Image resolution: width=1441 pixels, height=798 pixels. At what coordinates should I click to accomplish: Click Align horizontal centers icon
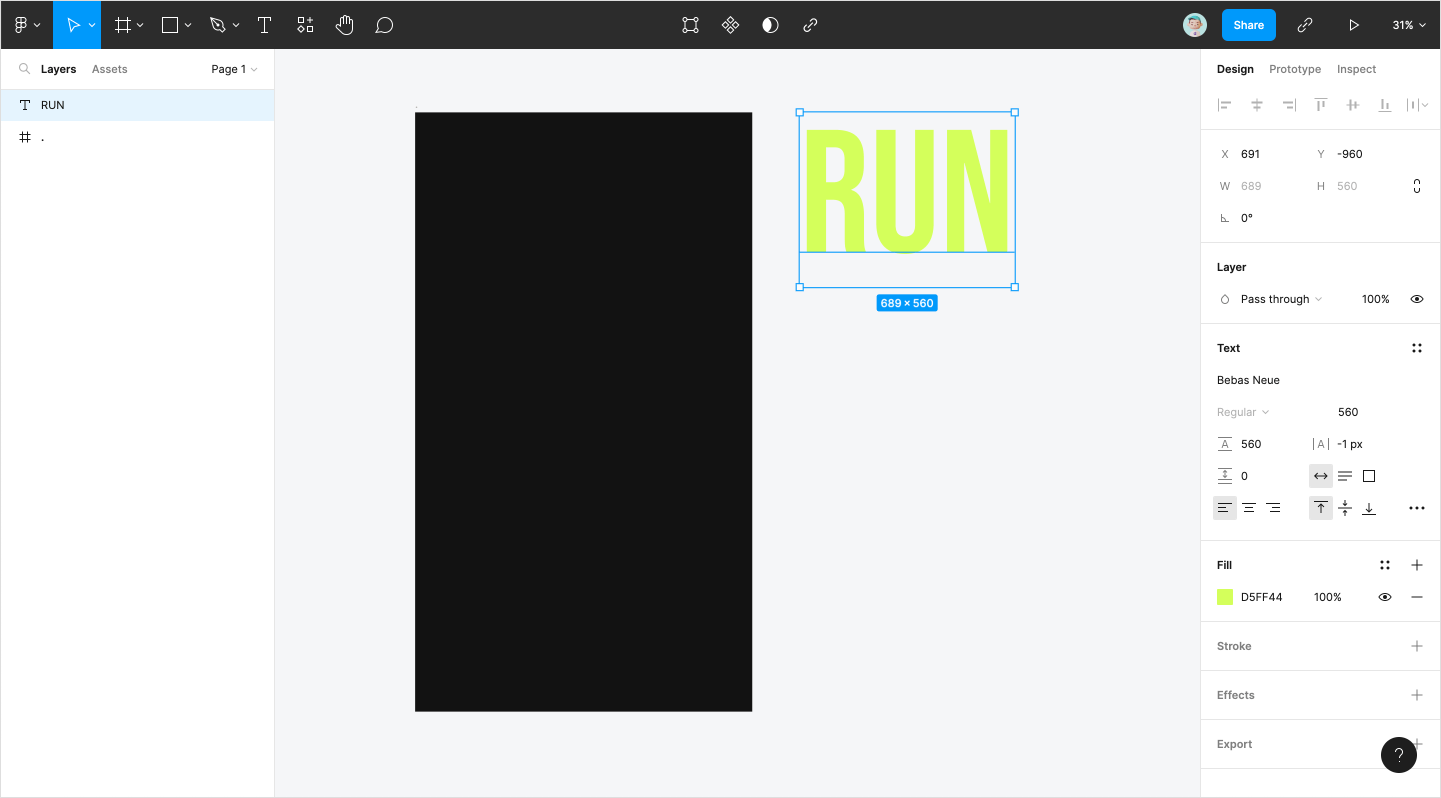1257,105
